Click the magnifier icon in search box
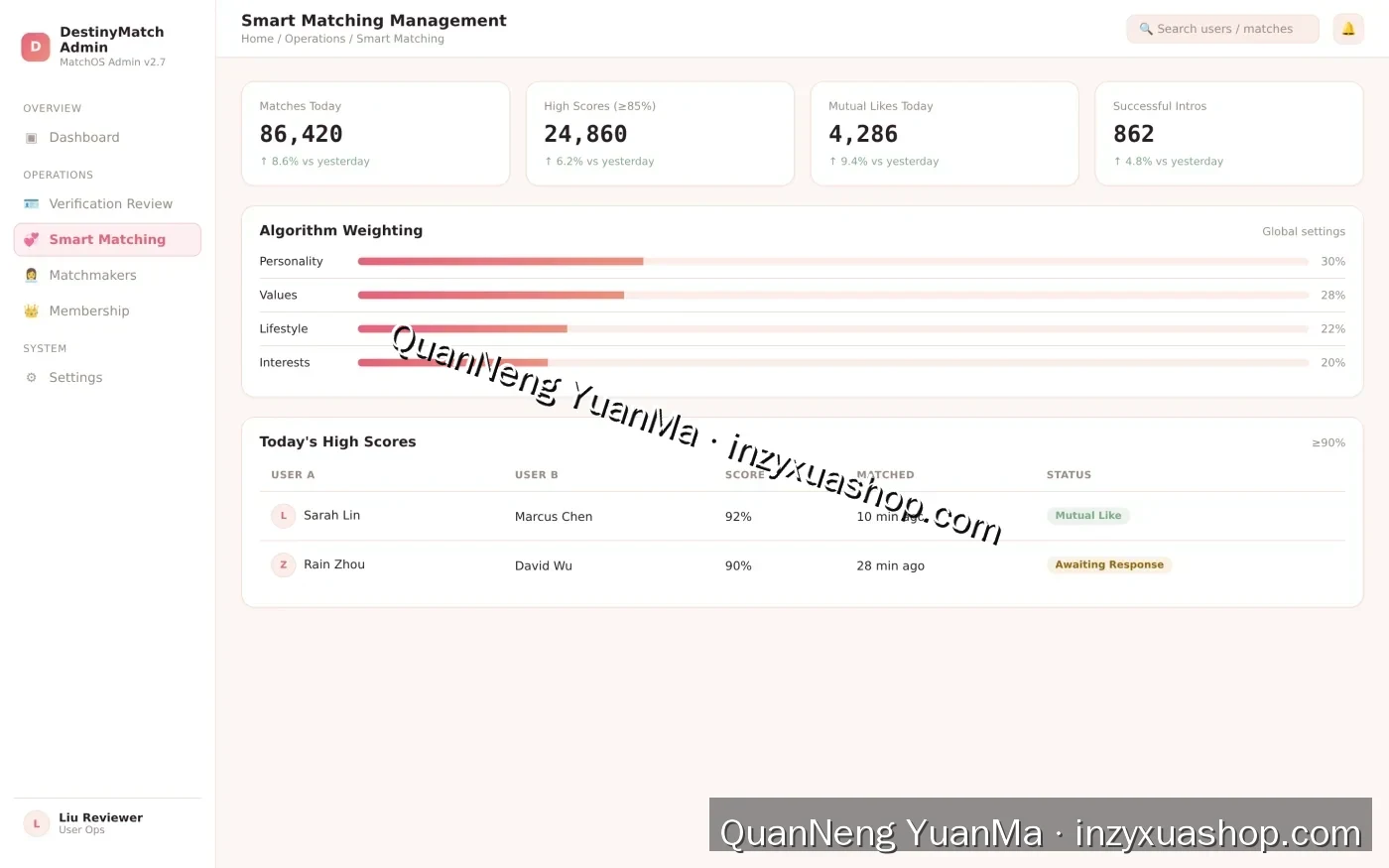 click(x=1146, y=29)
